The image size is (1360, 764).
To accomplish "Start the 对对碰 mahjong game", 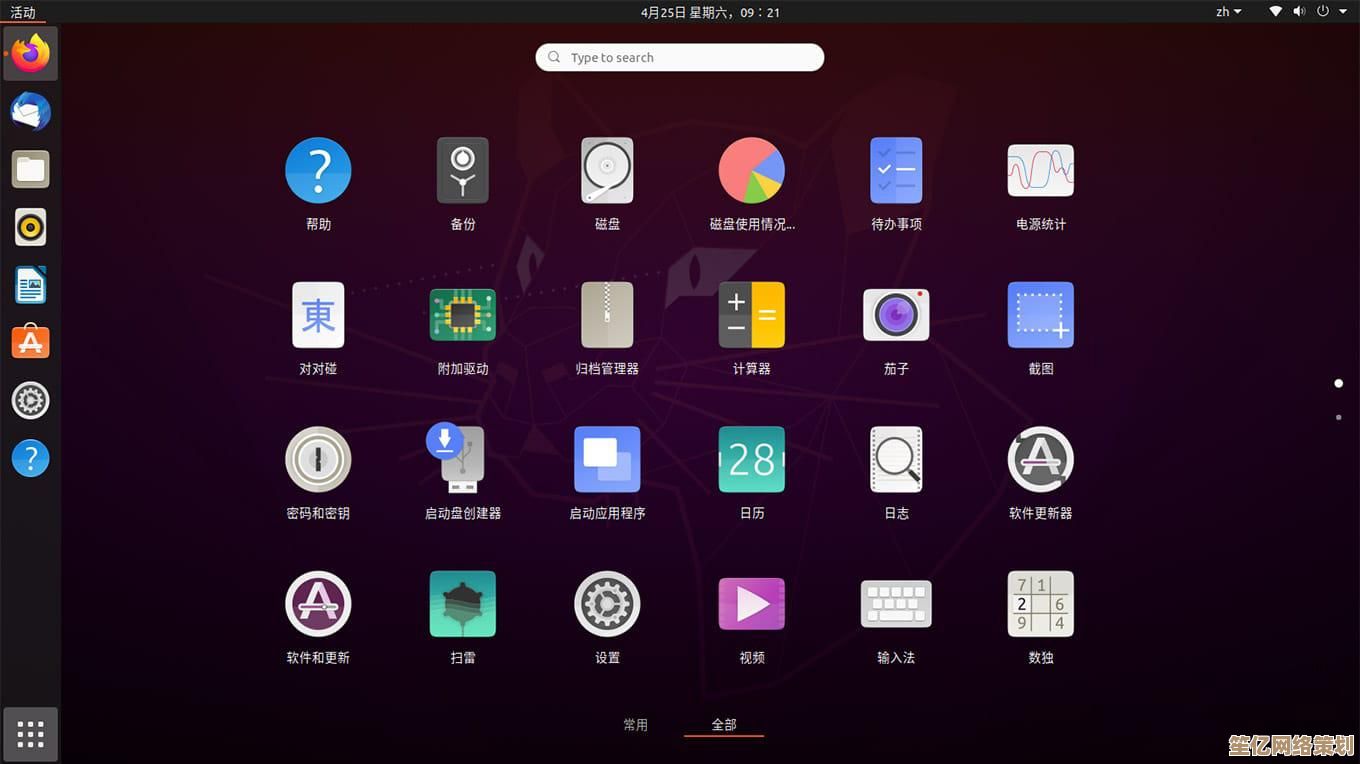I will click(318, 315).
